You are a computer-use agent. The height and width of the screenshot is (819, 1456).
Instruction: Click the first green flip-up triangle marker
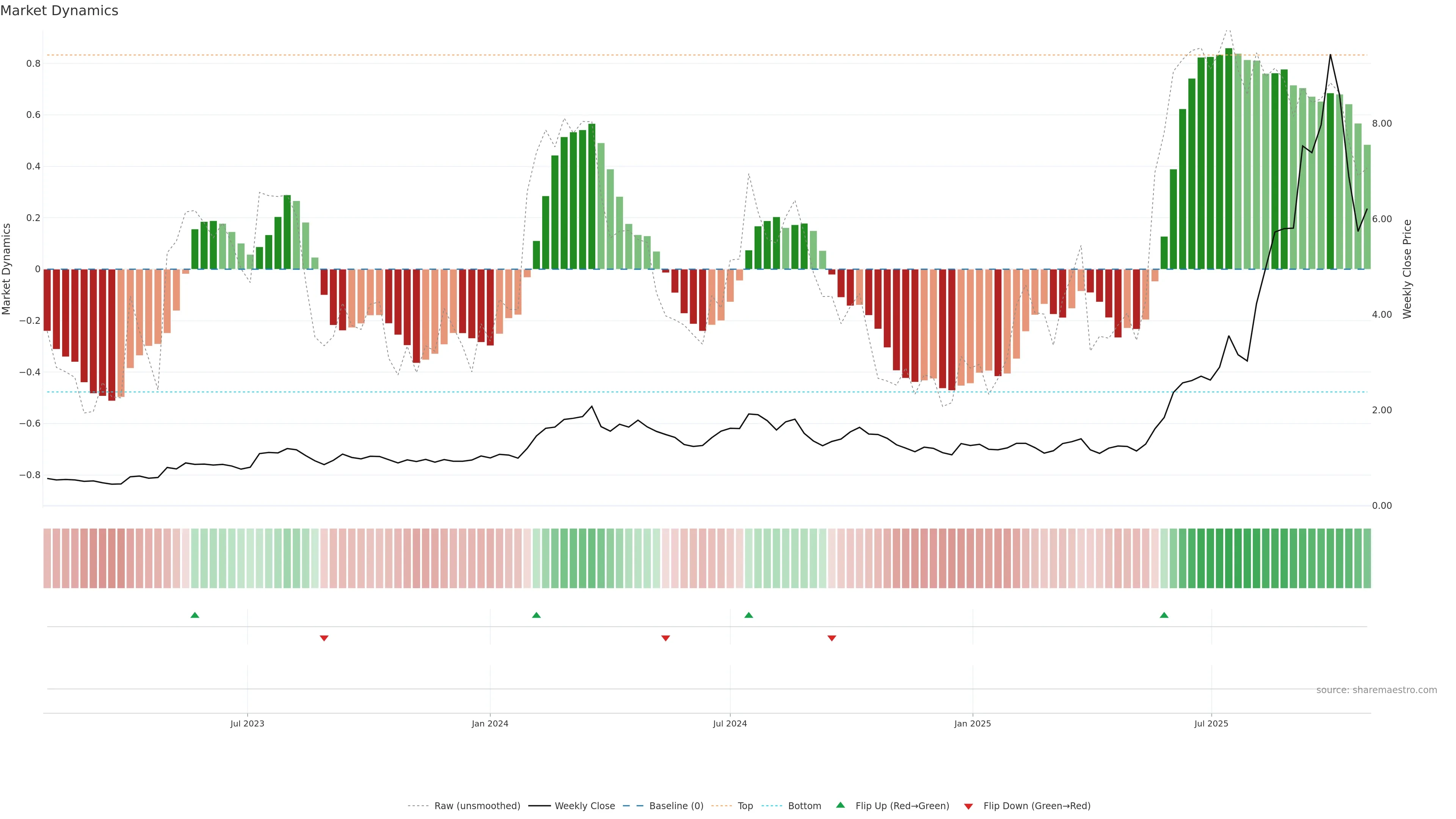pyautogui.click(x=195, y=615)
